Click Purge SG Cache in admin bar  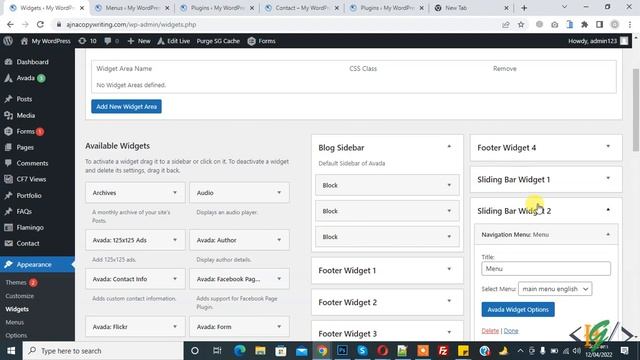click(218, 41)
